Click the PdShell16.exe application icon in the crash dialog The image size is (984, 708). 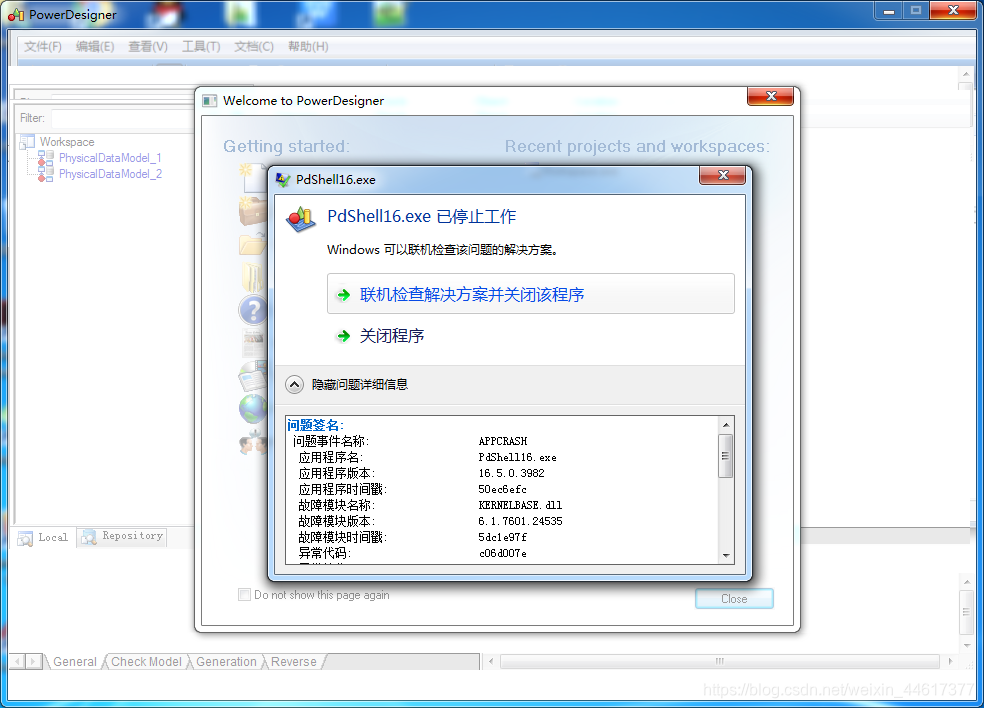point(301,218)
